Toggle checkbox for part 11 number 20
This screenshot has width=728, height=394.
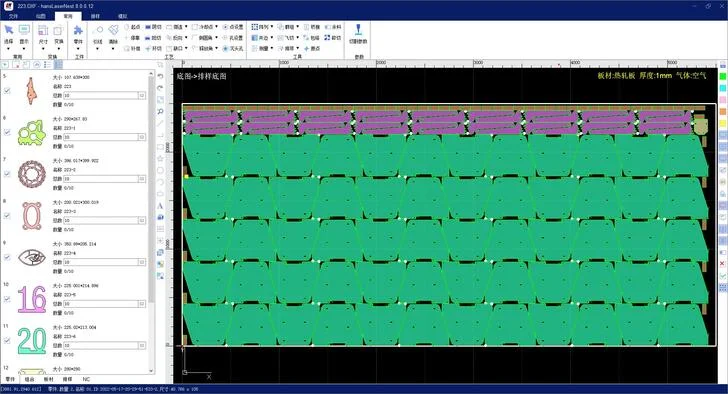click(7, 341)
